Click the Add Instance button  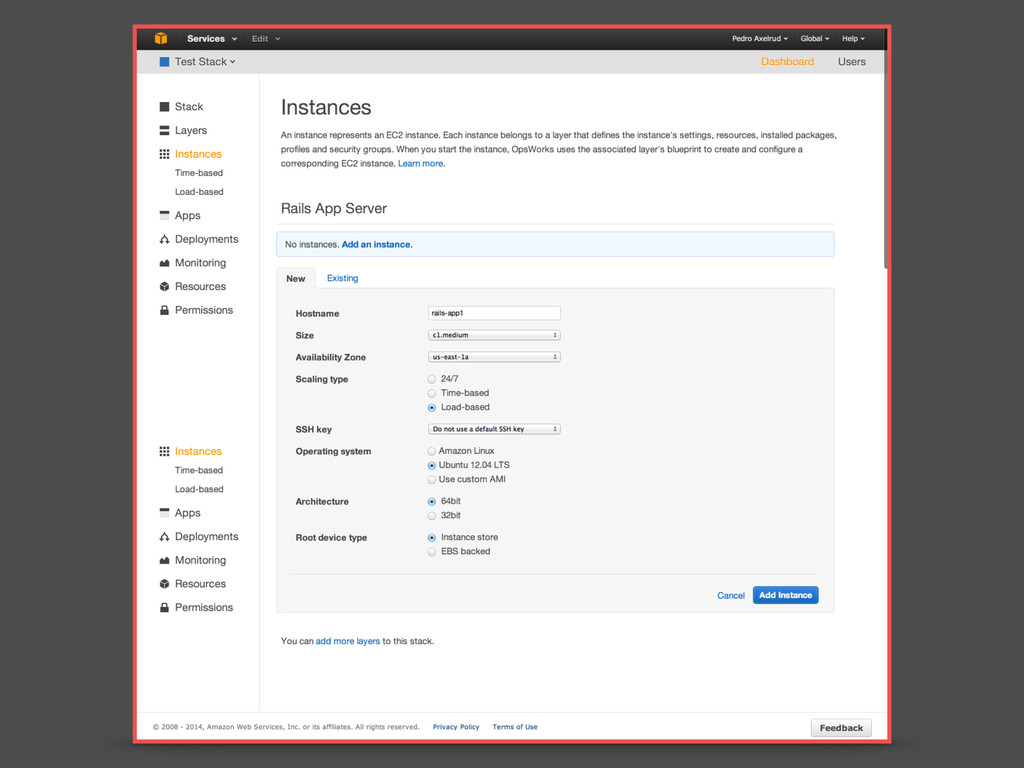[785, 595]
